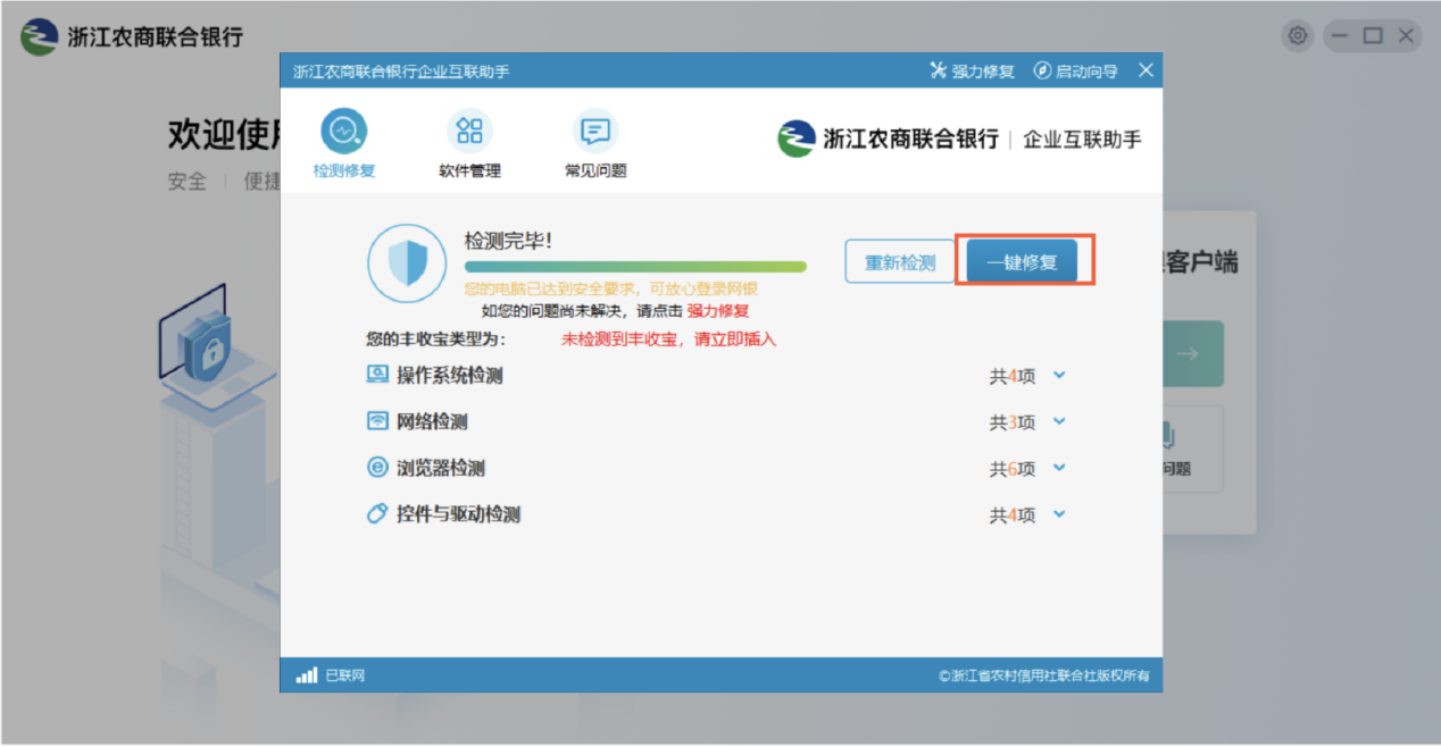This screenshot has height=747, width=1441.
Task: Select the 控件与驱动检测 label
Action: (459, 515)
